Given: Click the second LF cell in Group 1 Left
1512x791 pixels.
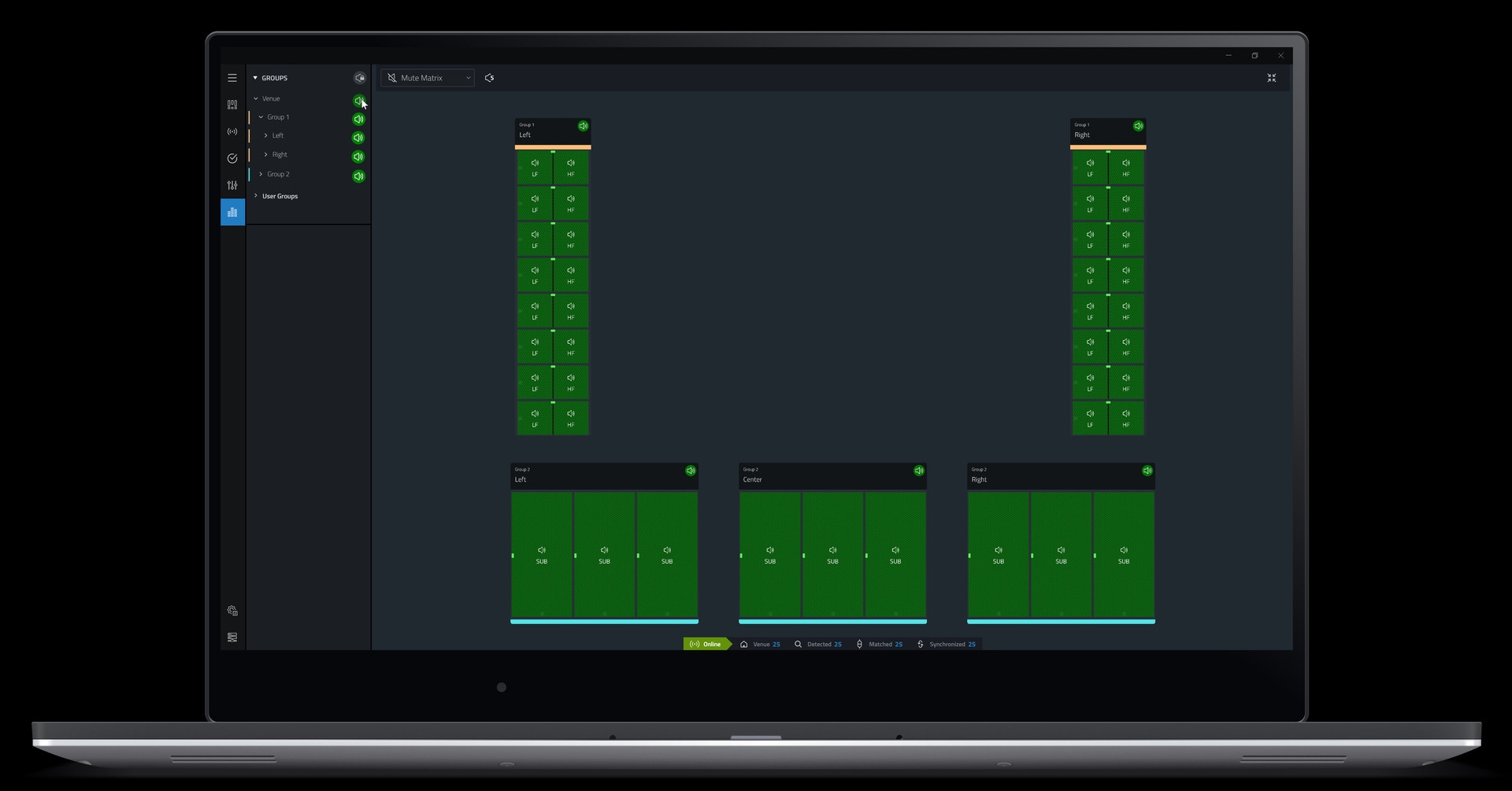Looking at the screenshot, I should tap(535, 203).
